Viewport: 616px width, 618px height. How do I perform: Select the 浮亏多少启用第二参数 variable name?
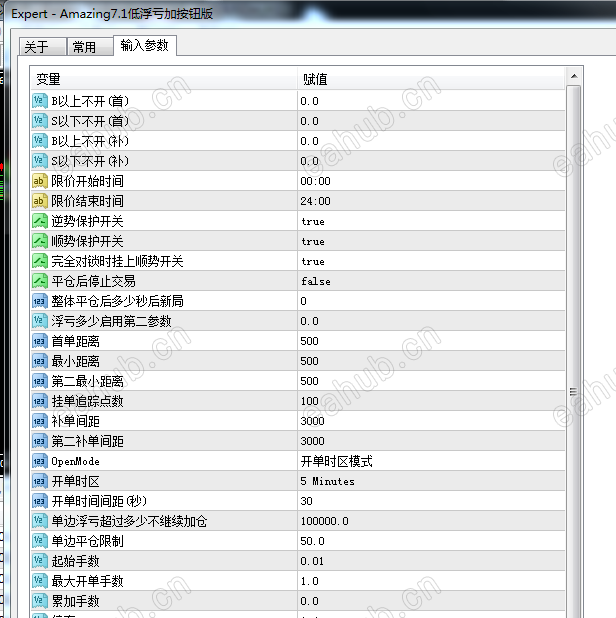tap(112, 321)
